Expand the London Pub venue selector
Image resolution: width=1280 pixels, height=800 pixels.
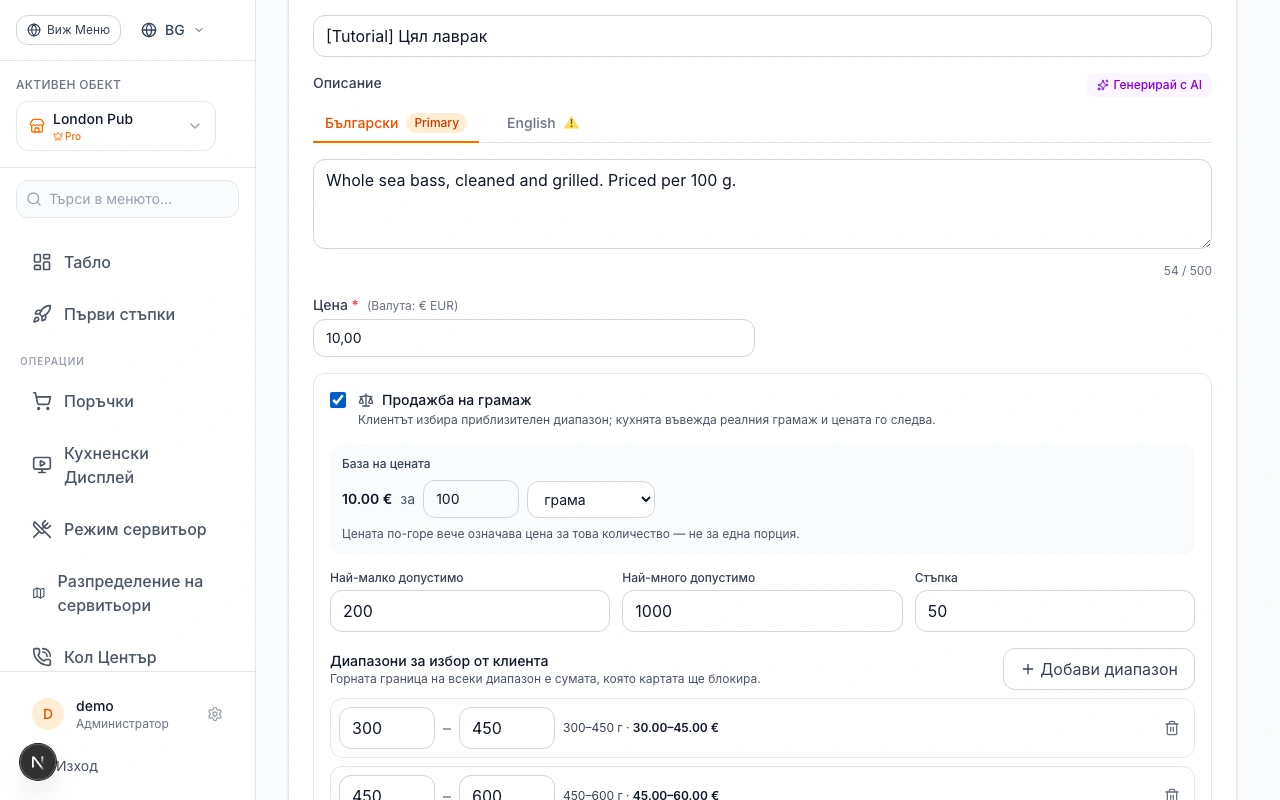[x=116, y=126]
